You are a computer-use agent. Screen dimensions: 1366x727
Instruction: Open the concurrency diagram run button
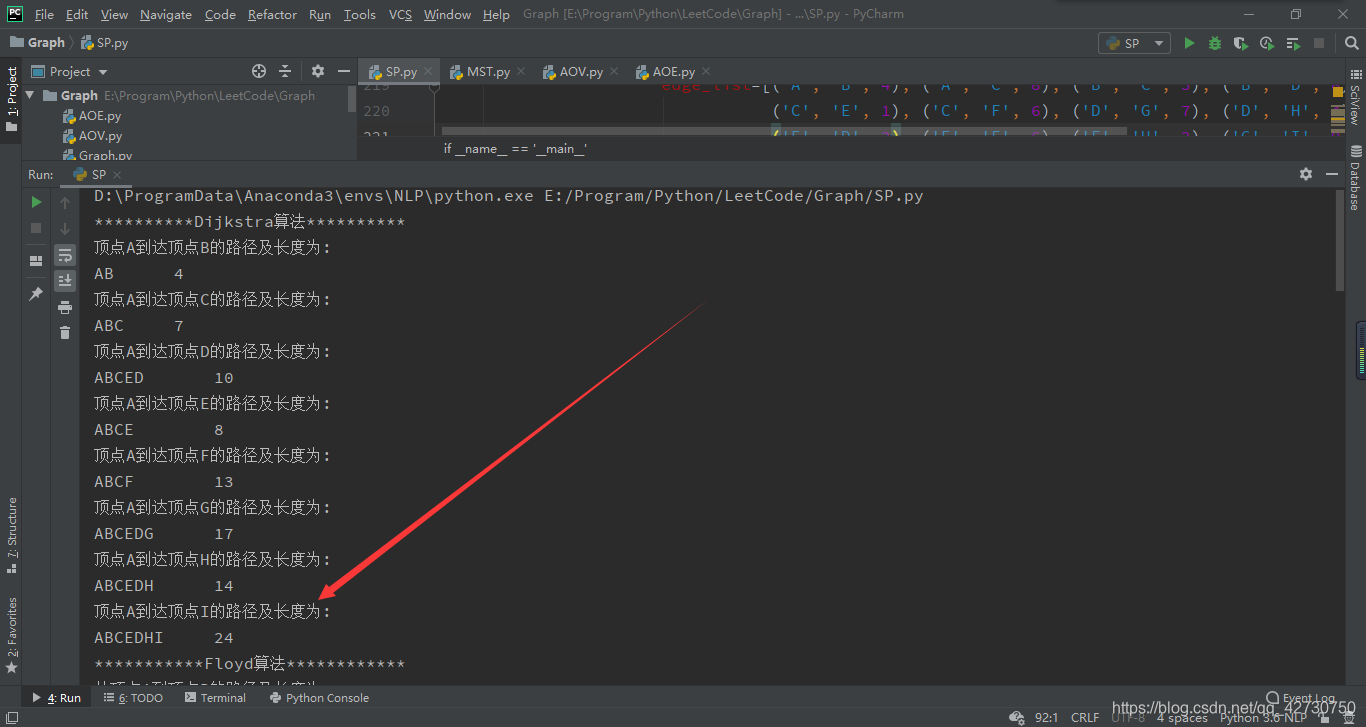(1293, 43)
